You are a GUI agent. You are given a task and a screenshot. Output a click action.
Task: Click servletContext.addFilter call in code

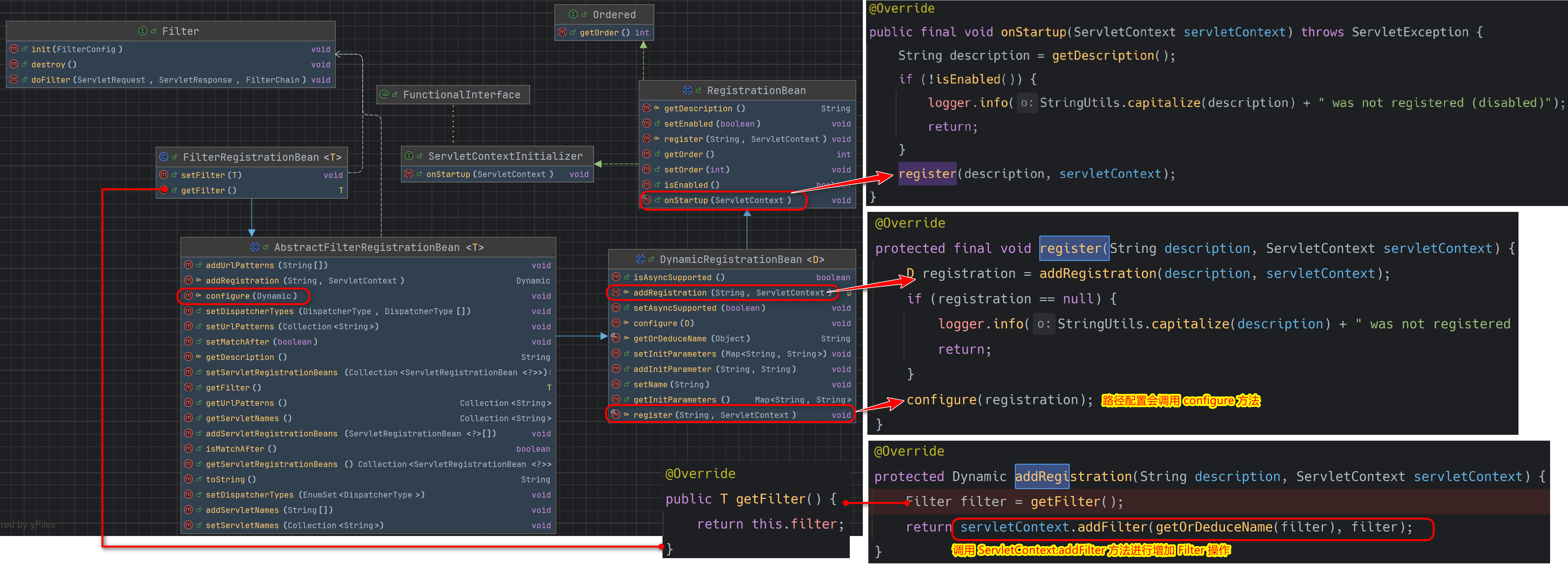1186,527
